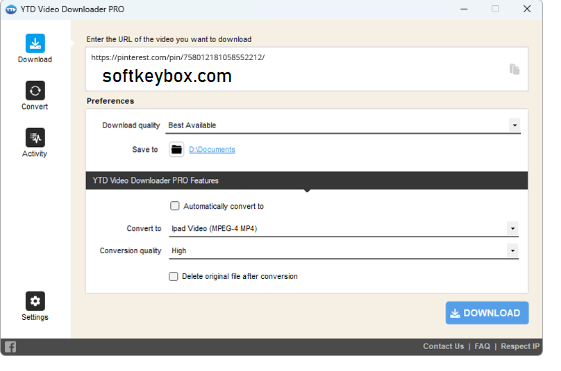Open the FAQ link in footer

pyautogui.click(x=482, y=346)
